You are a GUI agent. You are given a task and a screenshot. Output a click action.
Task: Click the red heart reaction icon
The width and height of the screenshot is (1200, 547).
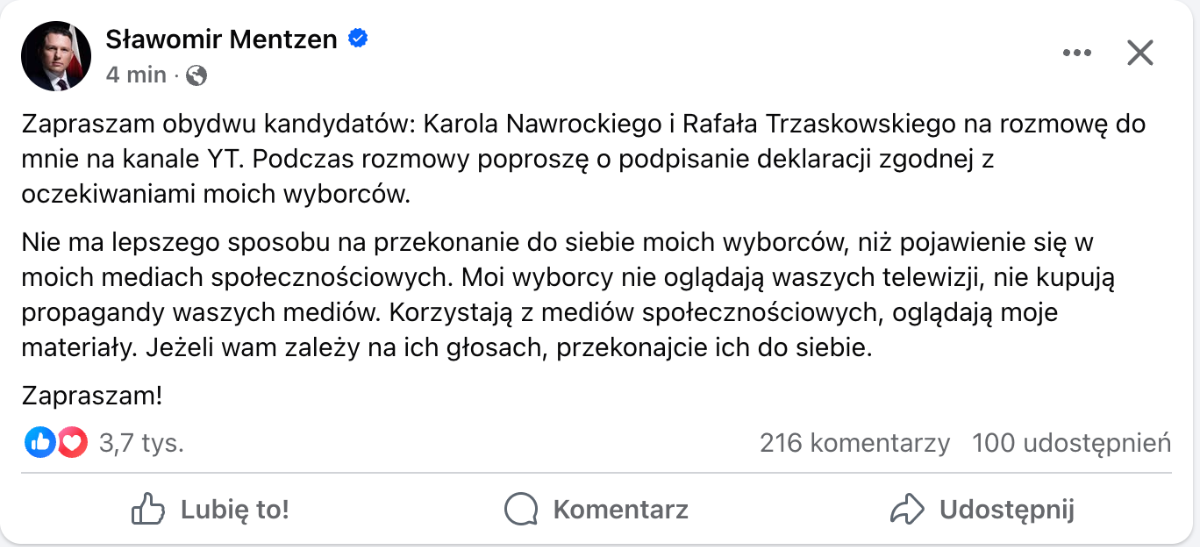tap(72, 442)
